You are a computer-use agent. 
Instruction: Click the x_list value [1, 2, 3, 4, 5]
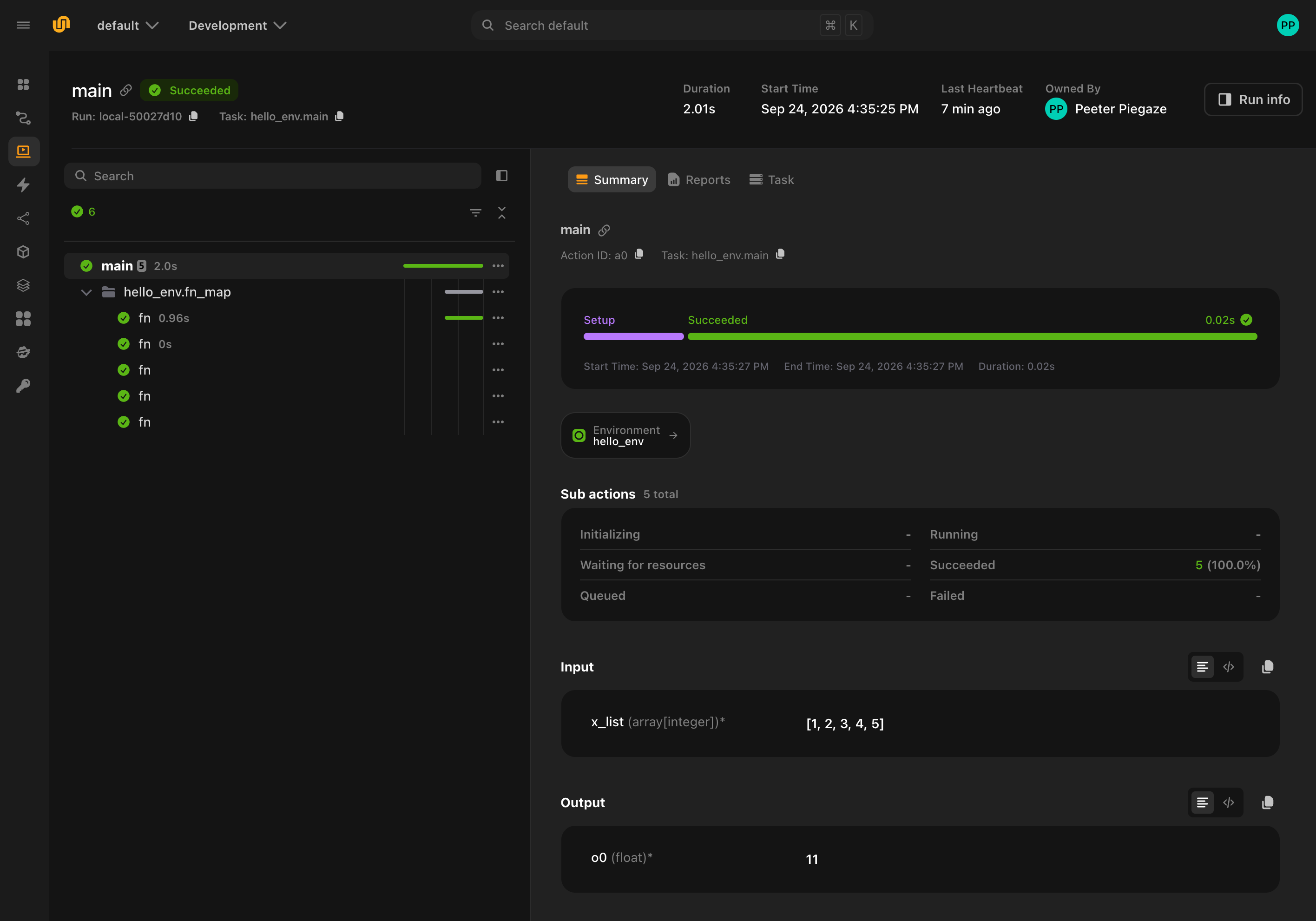845,724
